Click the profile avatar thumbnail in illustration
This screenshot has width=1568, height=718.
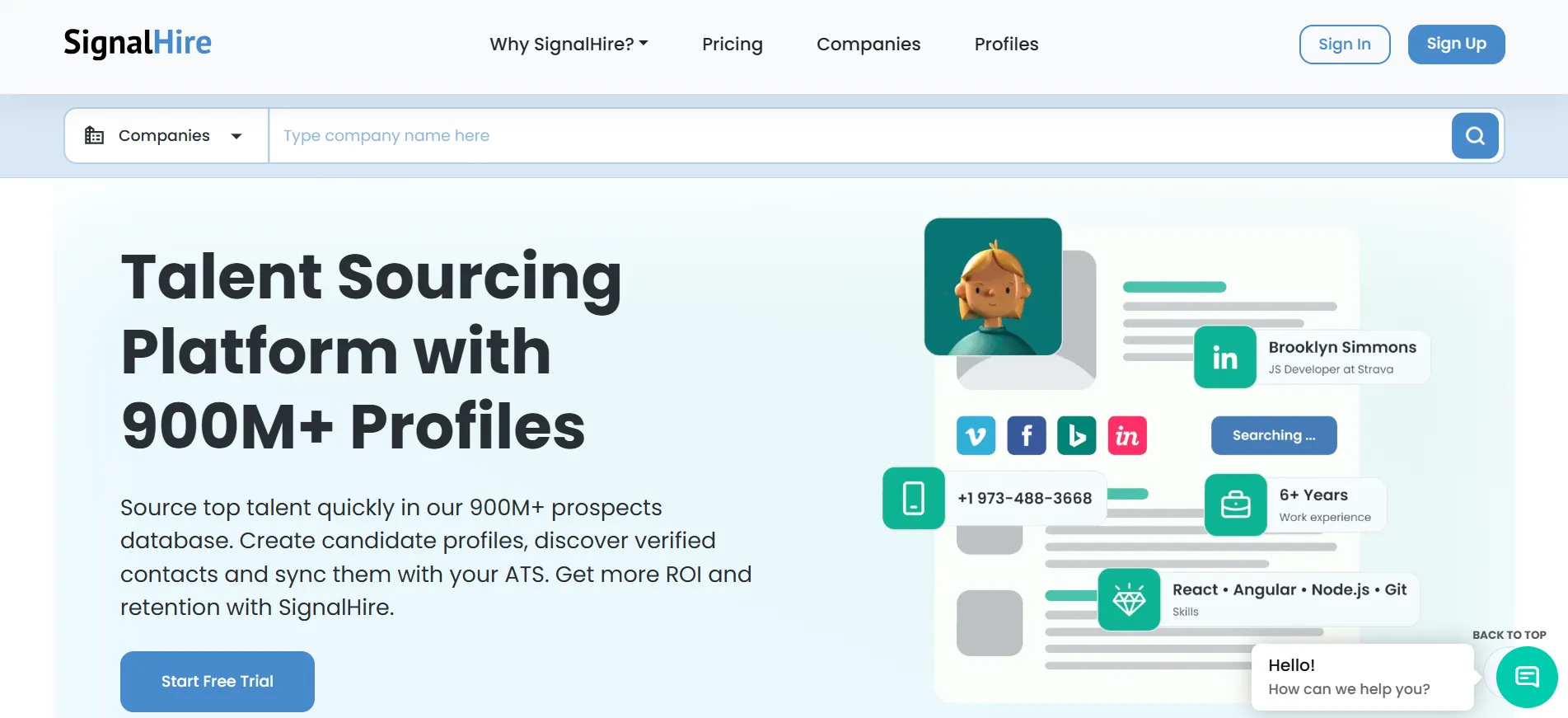pyautogui.click(x=993, y=286)
